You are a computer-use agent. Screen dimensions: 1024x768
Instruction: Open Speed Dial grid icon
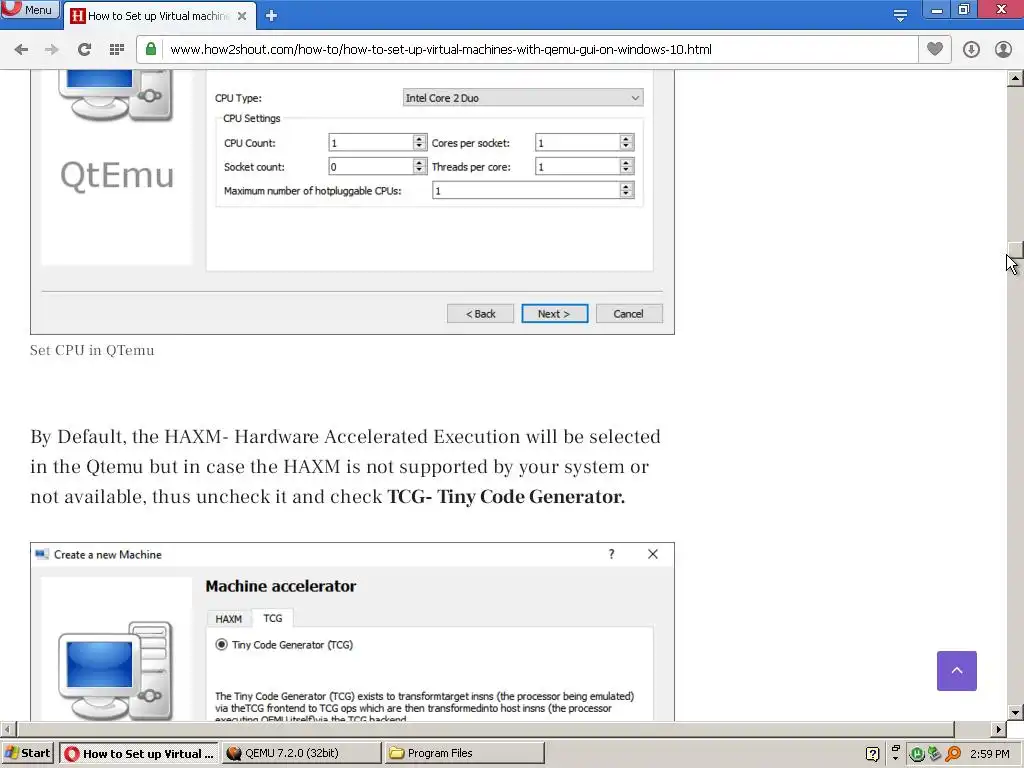(x=117, y=50)
